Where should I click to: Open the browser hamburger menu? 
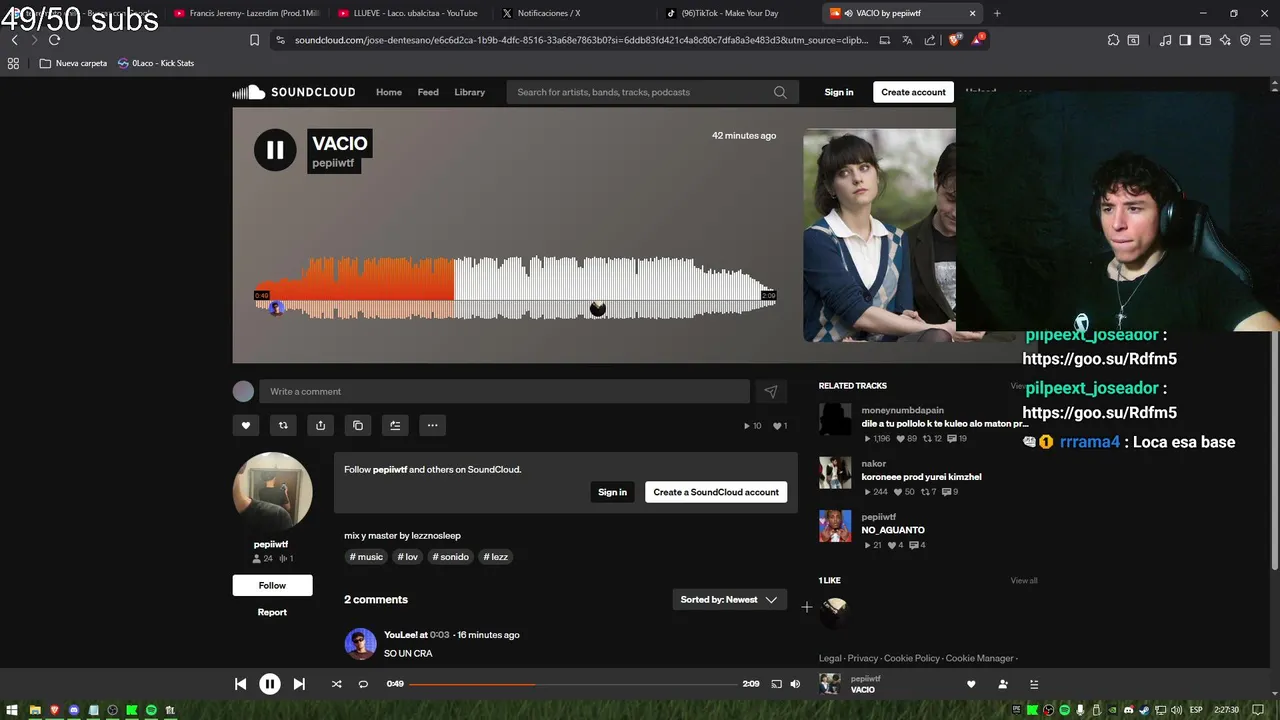click(1265, 40)
